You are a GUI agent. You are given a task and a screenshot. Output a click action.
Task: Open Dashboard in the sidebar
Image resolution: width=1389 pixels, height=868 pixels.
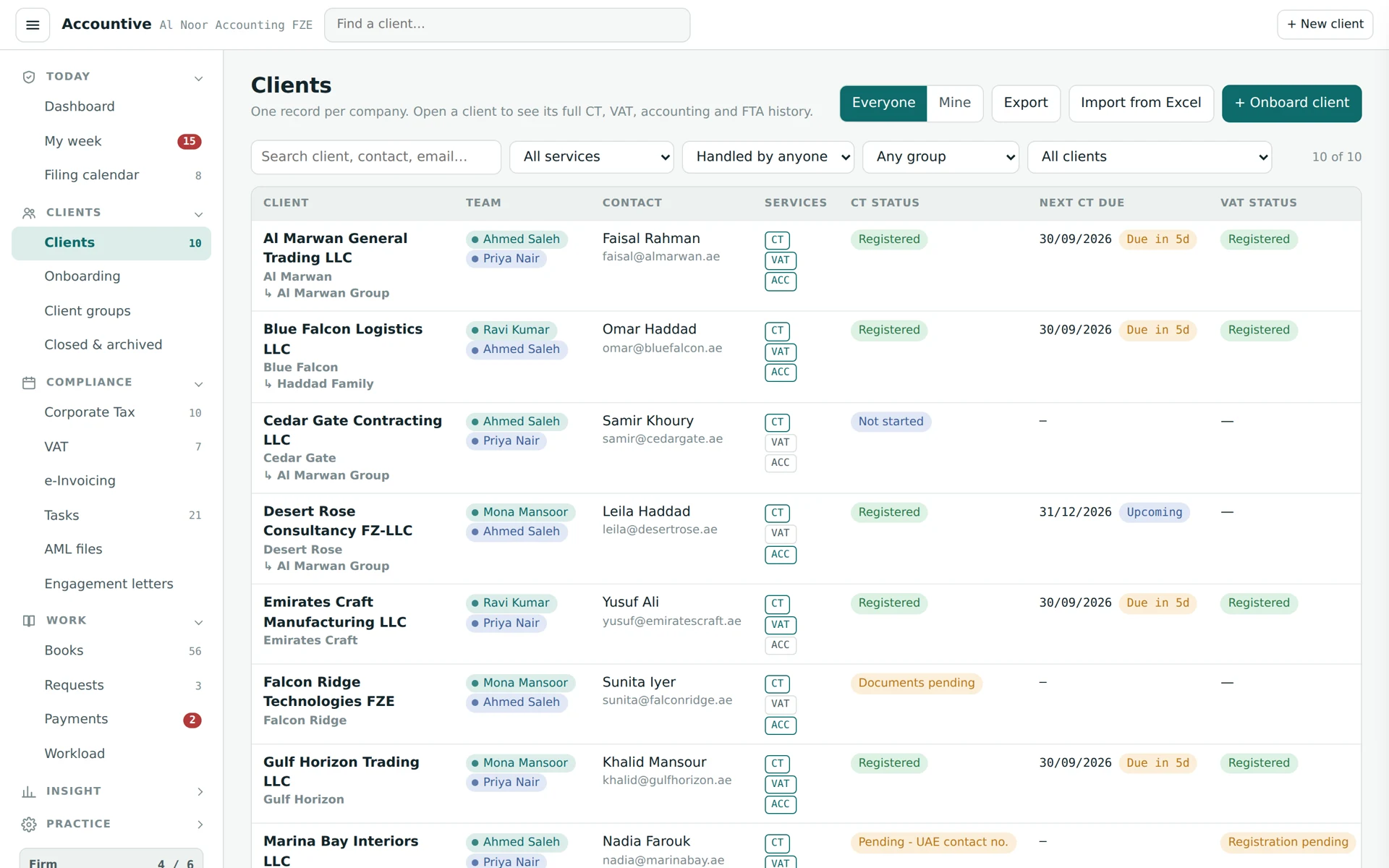pyautogui.click(x=111, y=107)
